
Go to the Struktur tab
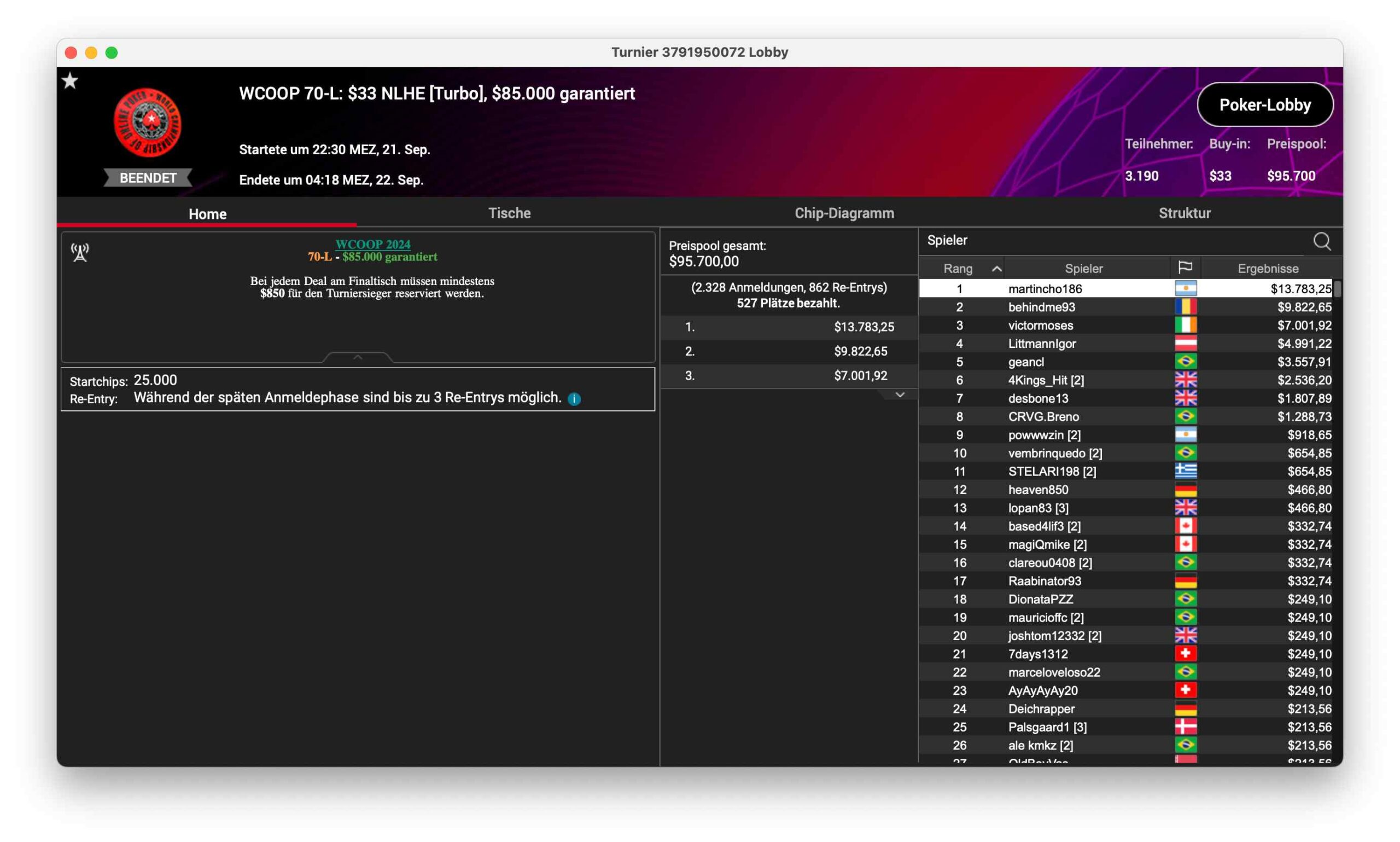click(x=1184, y=213)
